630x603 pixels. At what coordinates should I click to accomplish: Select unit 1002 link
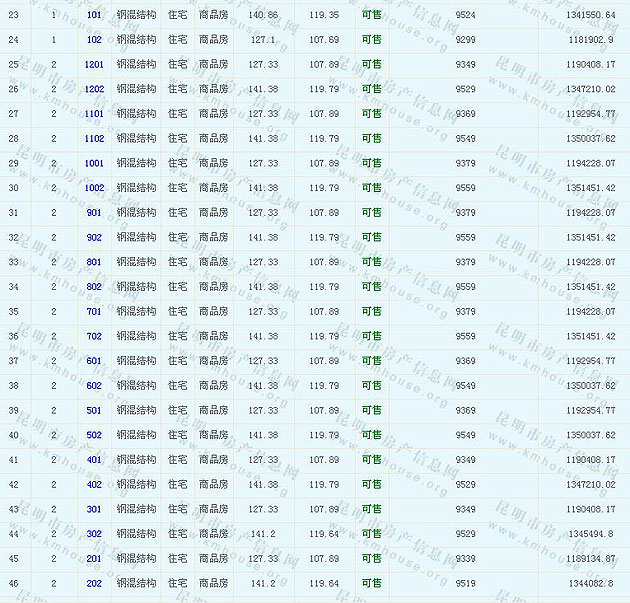point(94,188)
